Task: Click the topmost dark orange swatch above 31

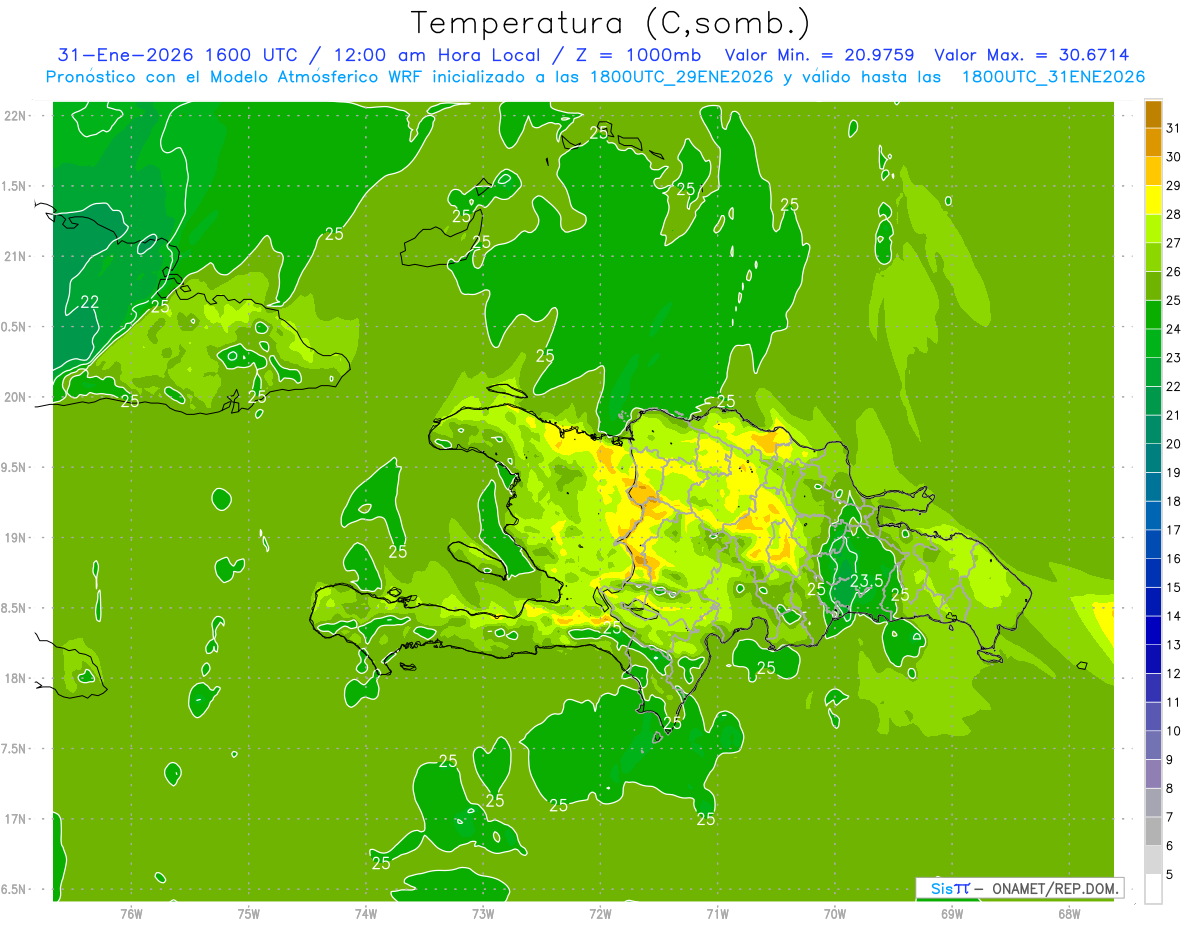Action: 1153,114
